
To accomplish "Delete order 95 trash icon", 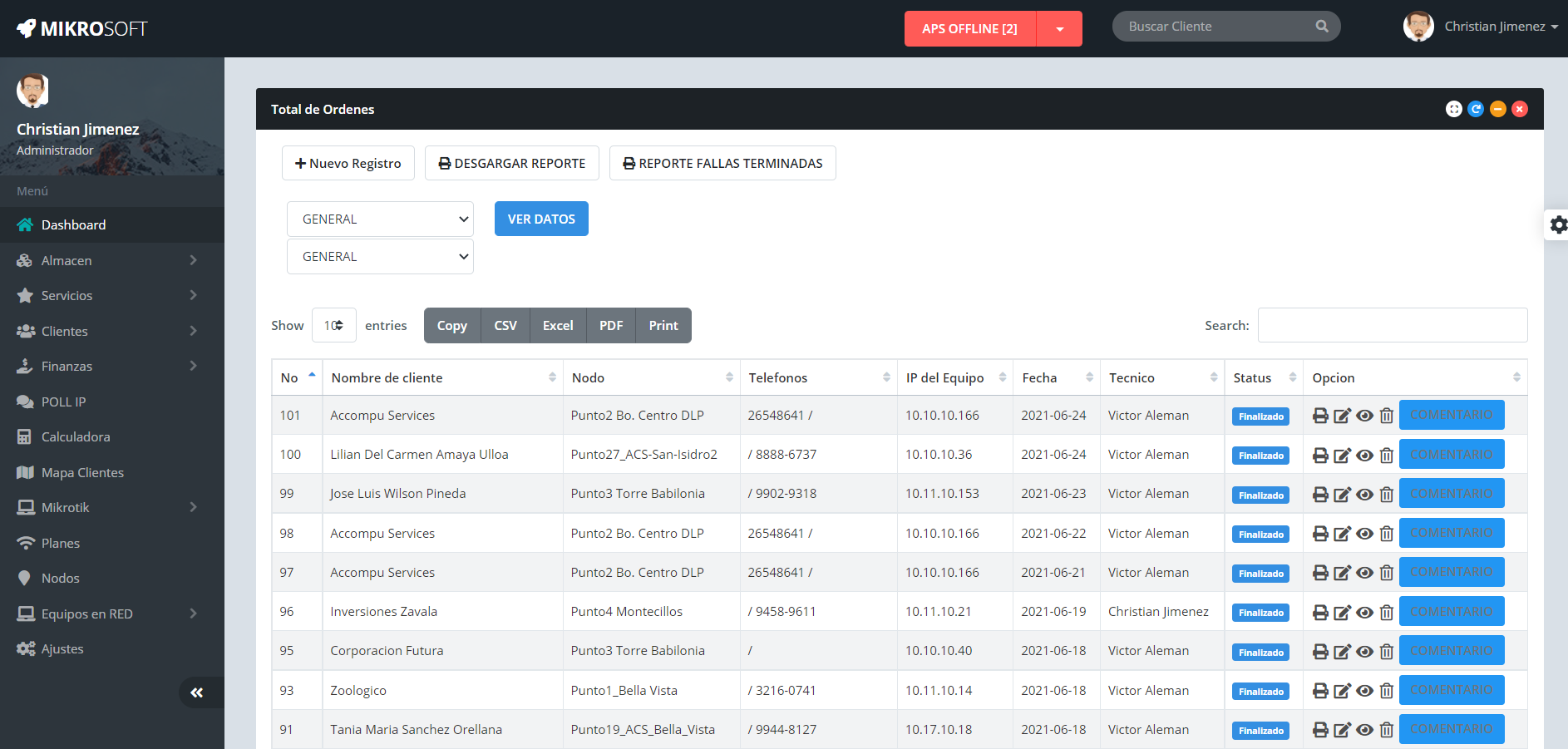I will pos(1386,652).
